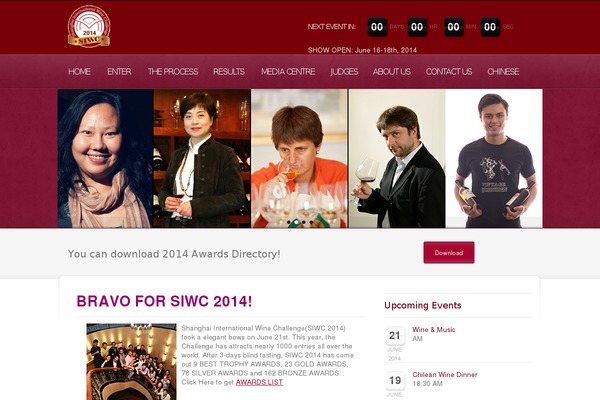Select the June 19 date calendar icon
The height and width of the screenshot is (400, 600).
pos(395,380)
